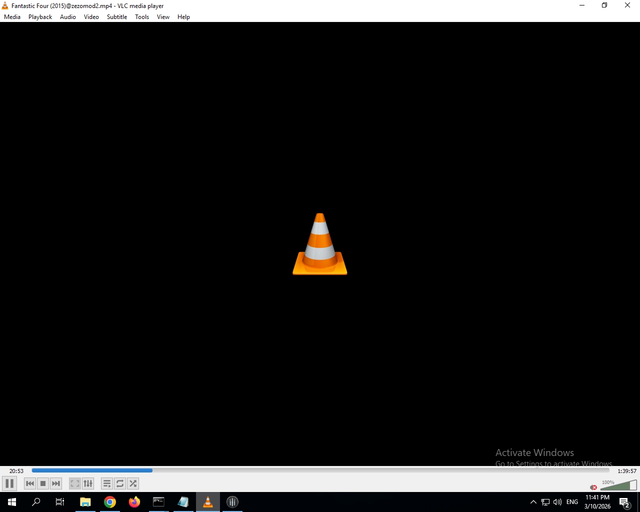This screenshot has height=512, width=640.
Task: Open the Help menu
Action: coord(183,17)
